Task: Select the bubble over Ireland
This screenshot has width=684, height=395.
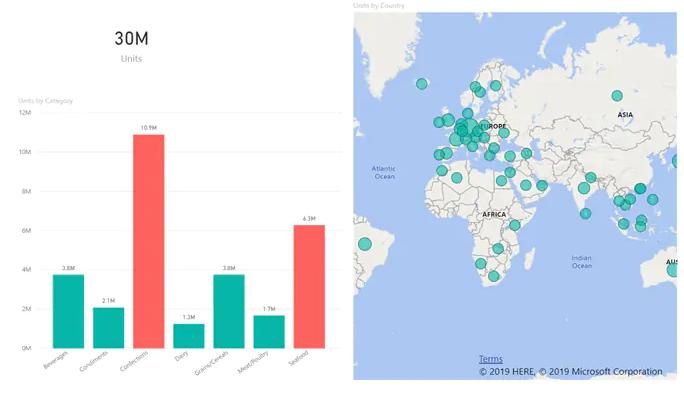Action: tap(439, 122)
